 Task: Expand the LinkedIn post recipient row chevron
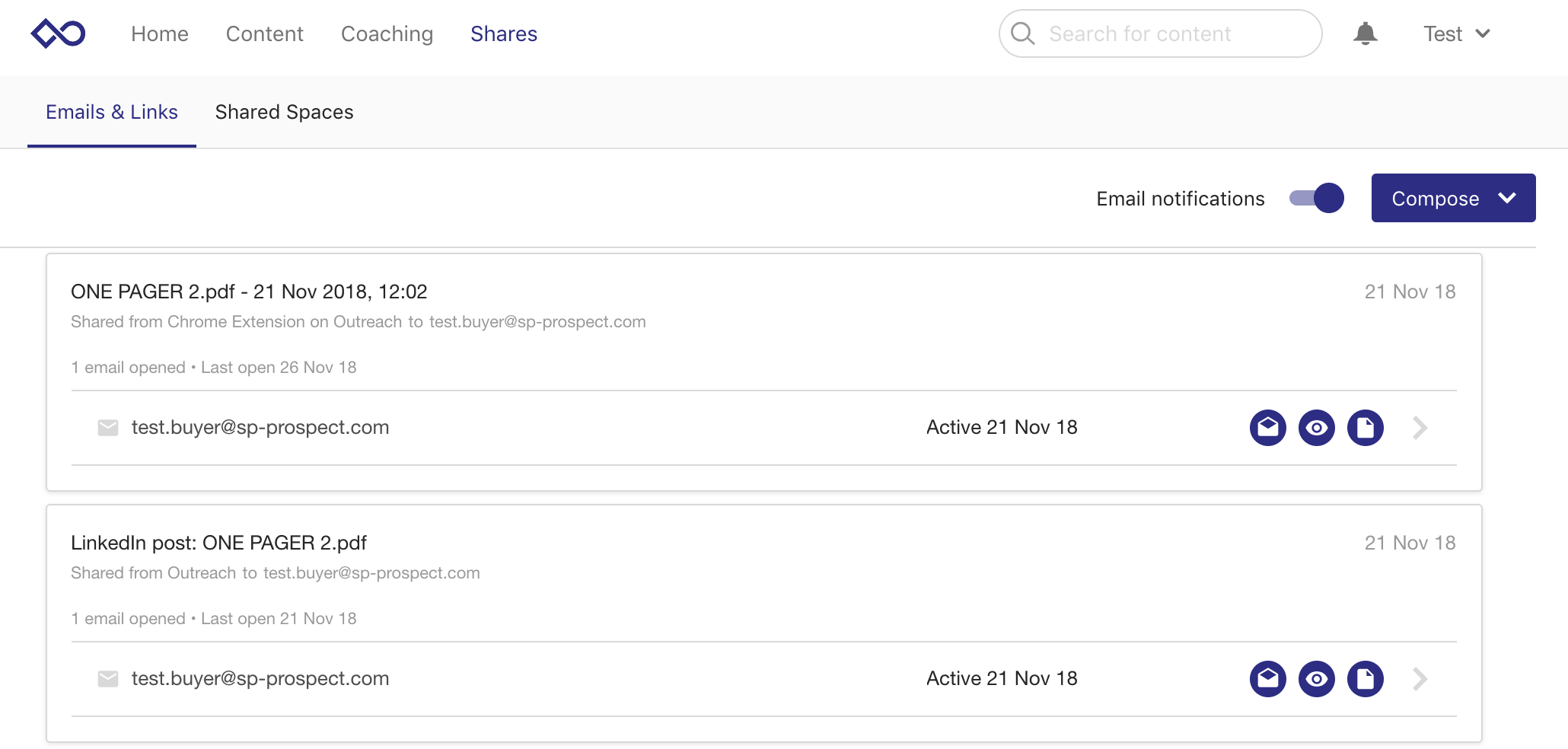1419,678
